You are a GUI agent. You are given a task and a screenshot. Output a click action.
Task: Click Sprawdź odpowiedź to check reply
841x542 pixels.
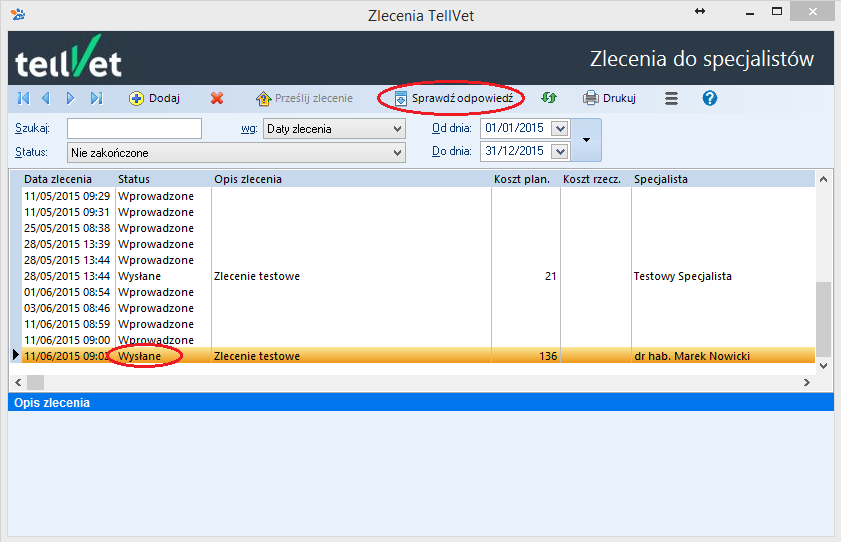tap(454, 98)
